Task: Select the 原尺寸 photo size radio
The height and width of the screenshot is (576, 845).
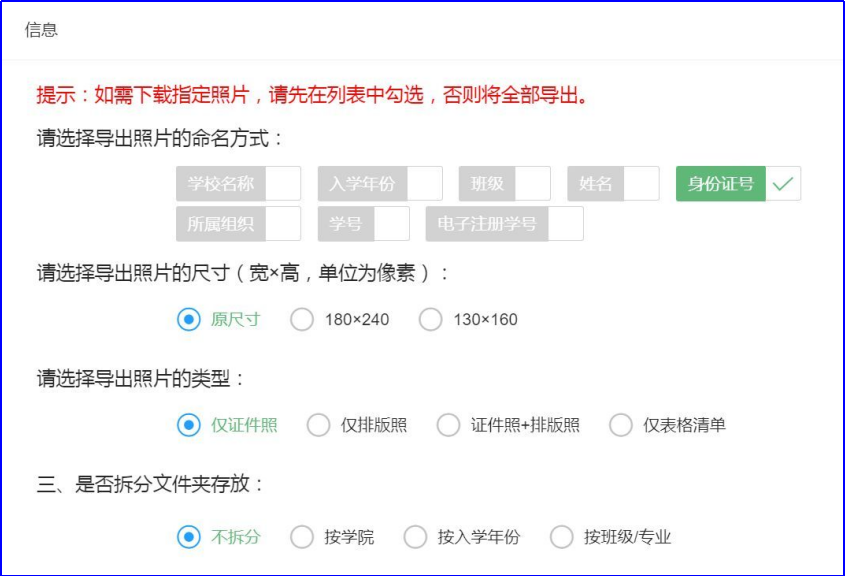Action: 189,320
